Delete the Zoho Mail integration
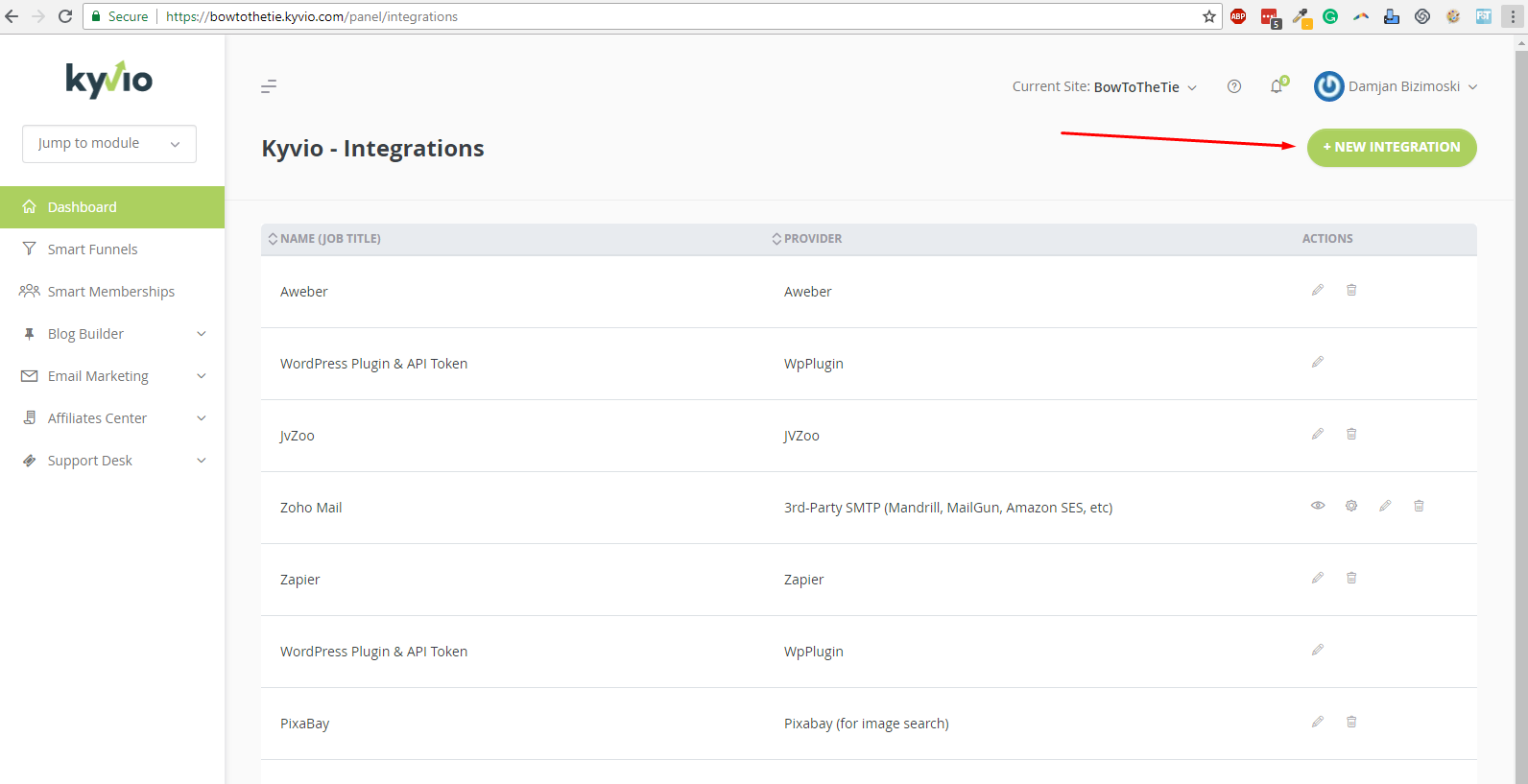Screen dimensions: 1528x784 (x=1419, y=506)
